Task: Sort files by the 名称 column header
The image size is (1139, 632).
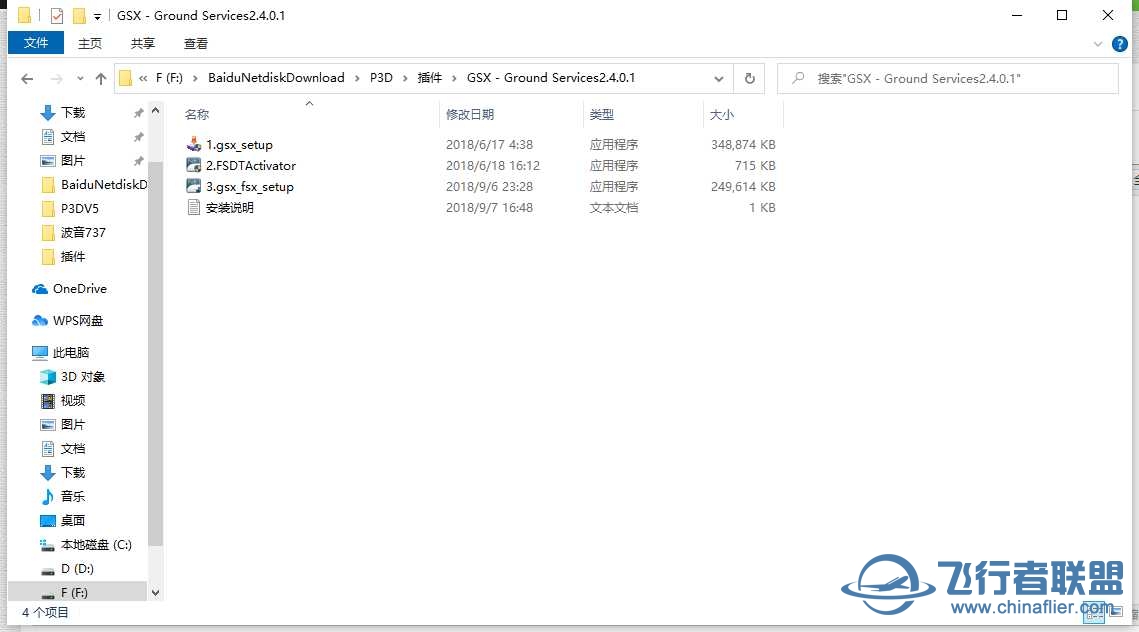Action: pos(197,115)
